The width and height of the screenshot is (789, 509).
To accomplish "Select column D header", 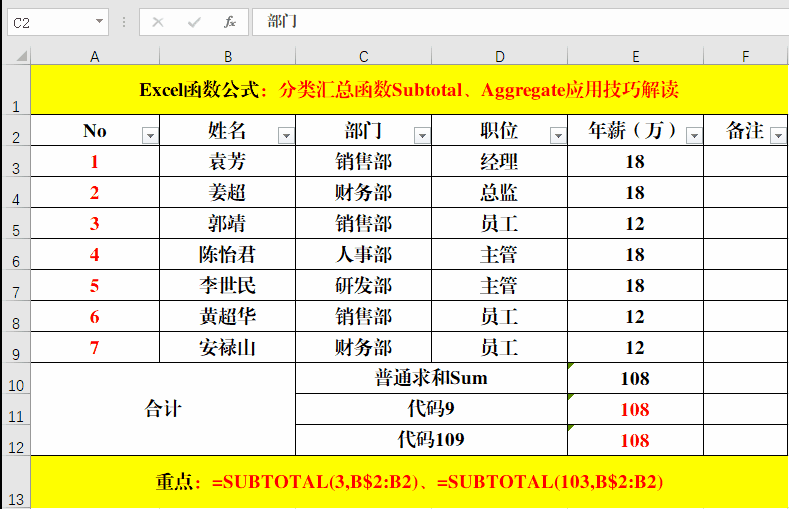I will tap(499, 56).
